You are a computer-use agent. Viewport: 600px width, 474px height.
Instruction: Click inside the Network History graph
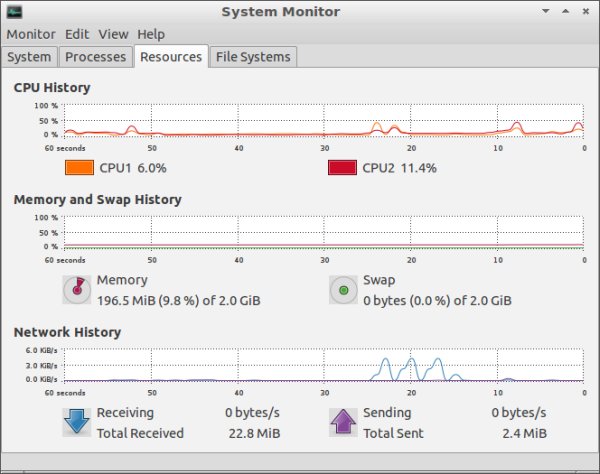pos(324,365)
